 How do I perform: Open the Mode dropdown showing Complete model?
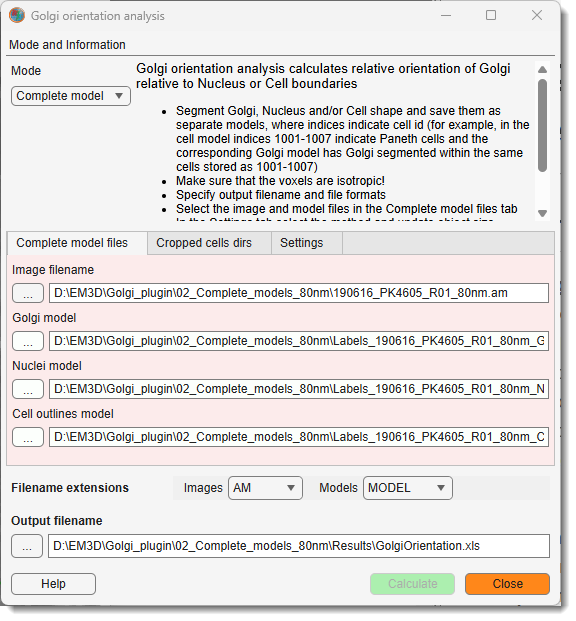click(71, 96)
